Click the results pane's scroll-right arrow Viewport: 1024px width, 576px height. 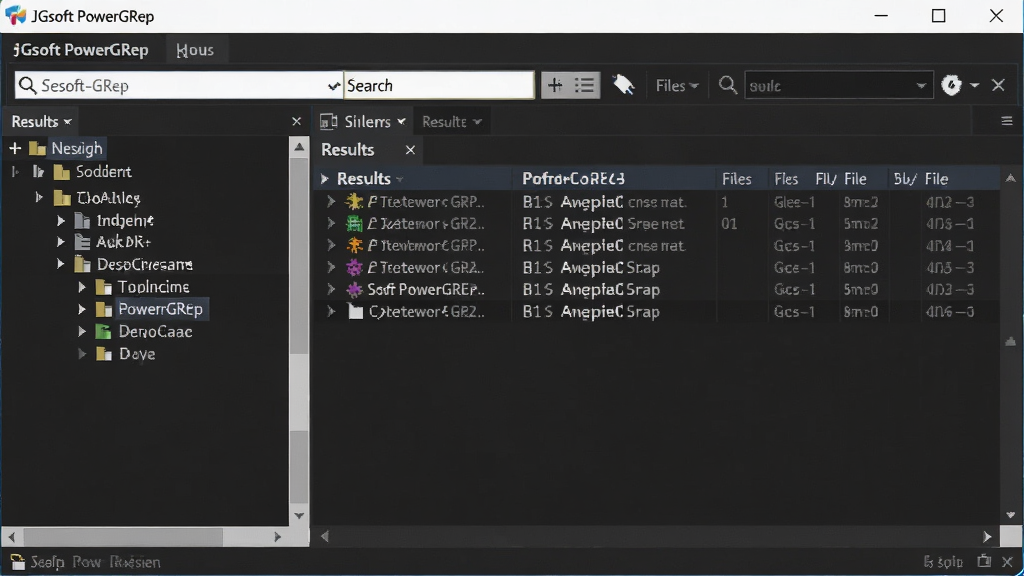[x=987, y=537]
